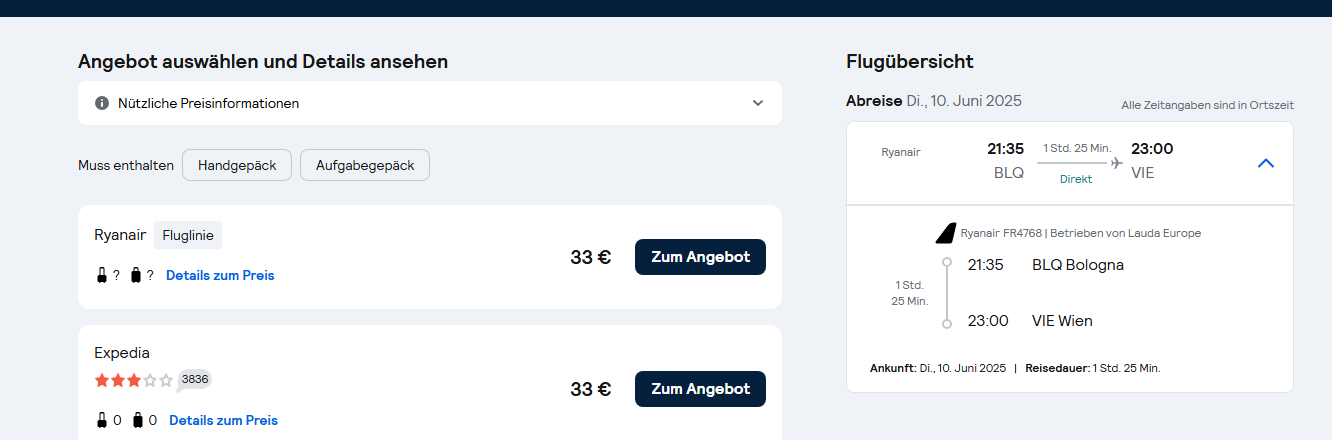Click the 21:35 BLQ departure summary row
The height and width of the screenshot is (440, 1332).
click(x=1070, y=163)
